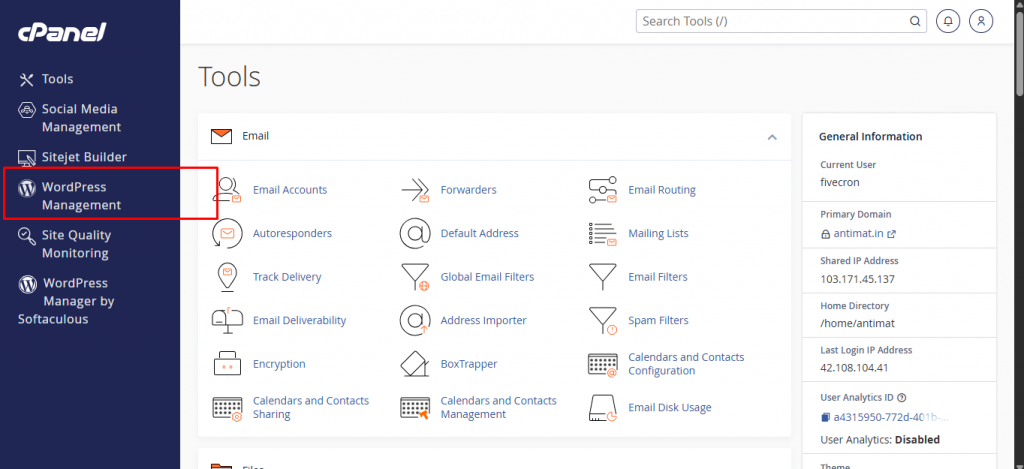Copy User Analytics ID with the copy icon
The width and height of the screenshot is (1024, 469).
825,417
